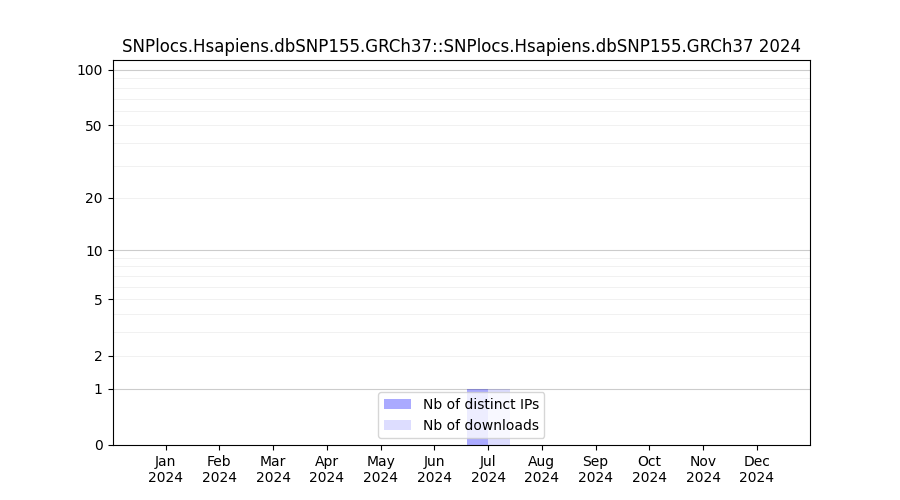Select the 'Nb of downloads' legend label
The height and width of the screenshot is (500, 900).
(480, 425)
